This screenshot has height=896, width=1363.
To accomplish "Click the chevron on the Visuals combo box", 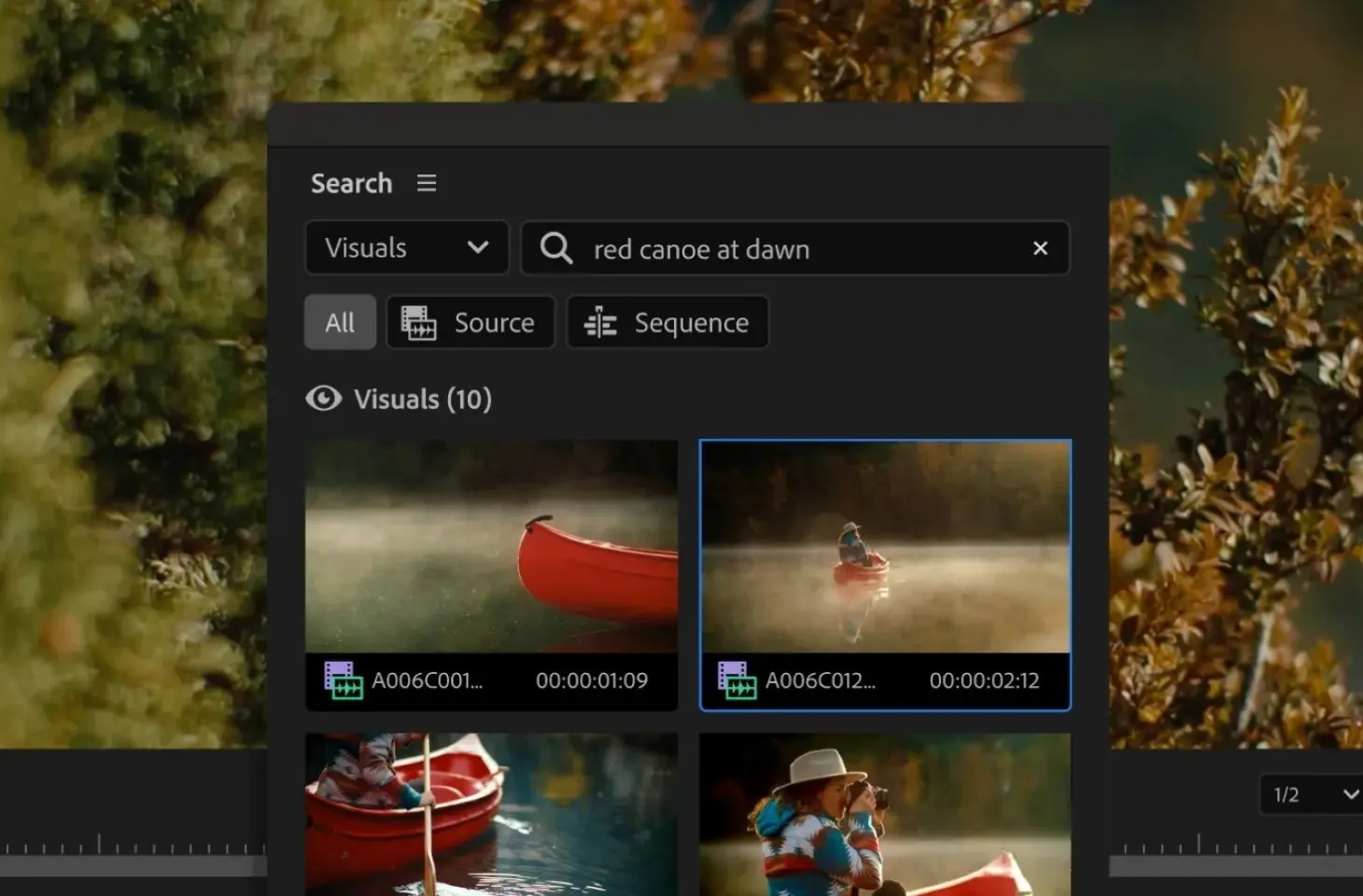I will click(x=479, y=248).
